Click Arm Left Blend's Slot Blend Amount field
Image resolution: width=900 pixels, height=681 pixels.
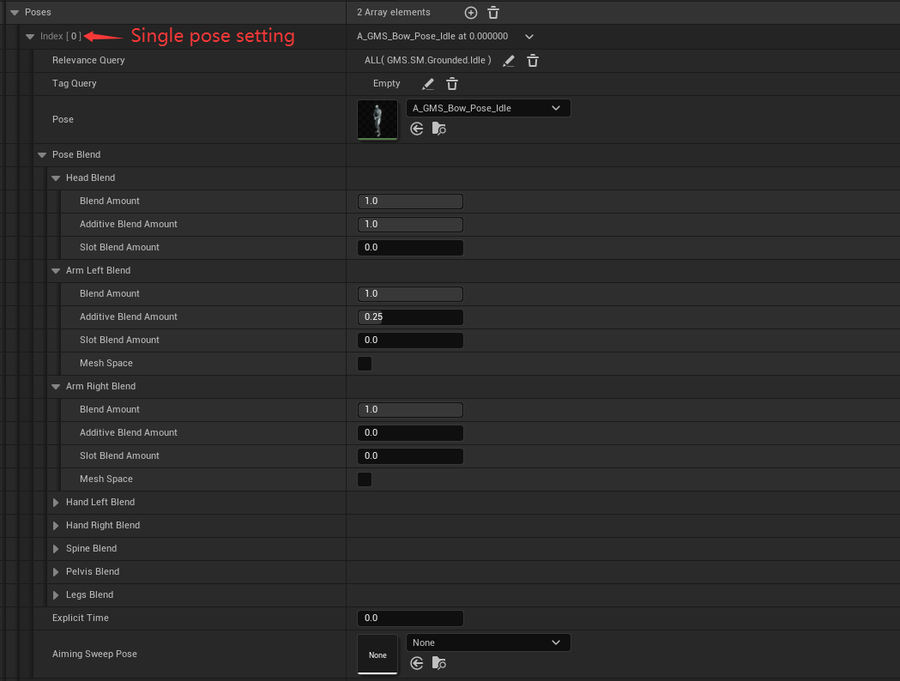(410, 340)
